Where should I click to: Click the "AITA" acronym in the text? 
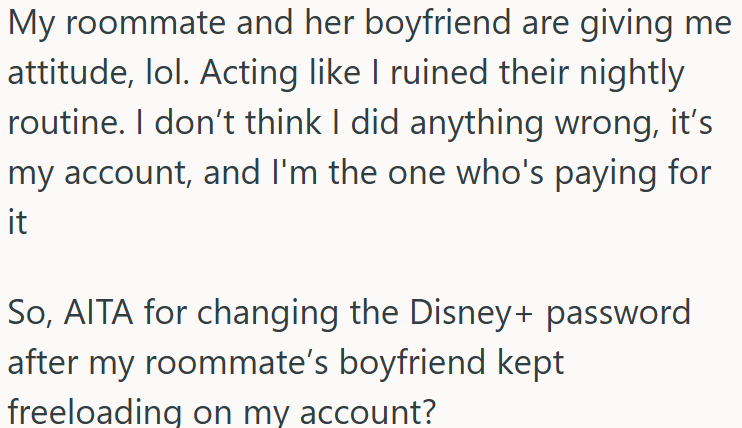98,313
